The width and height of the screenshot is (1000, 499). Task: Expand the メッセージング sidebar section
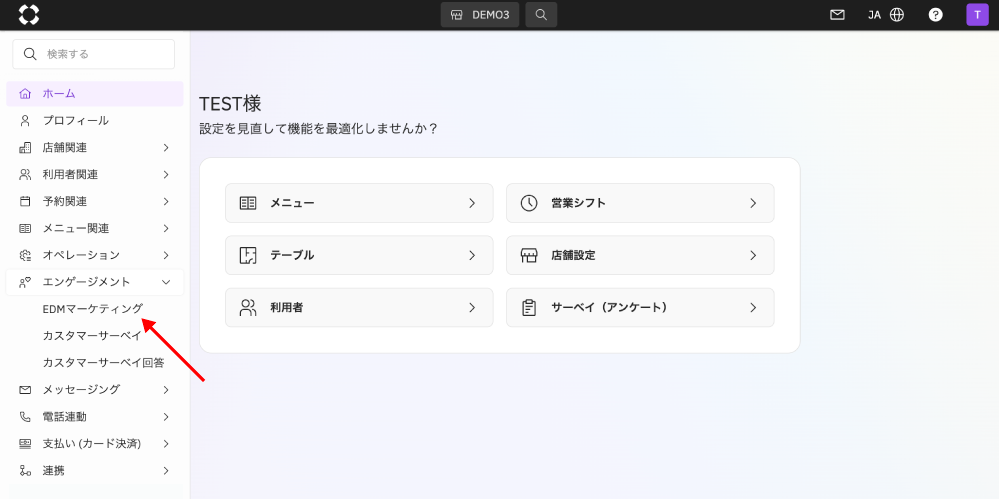click(95, 389)
